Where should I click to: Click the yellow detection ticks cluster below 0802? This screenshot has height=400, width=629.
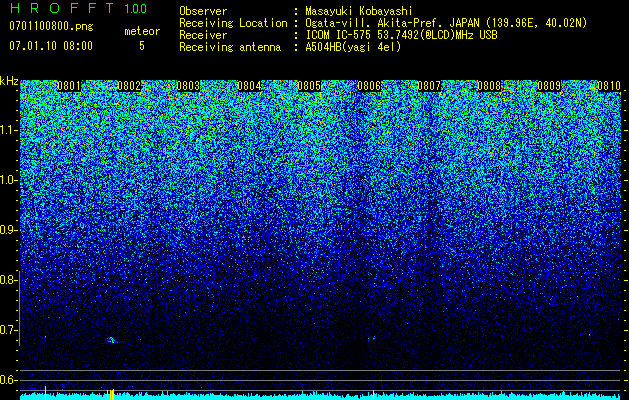click(x=110, y=394)
